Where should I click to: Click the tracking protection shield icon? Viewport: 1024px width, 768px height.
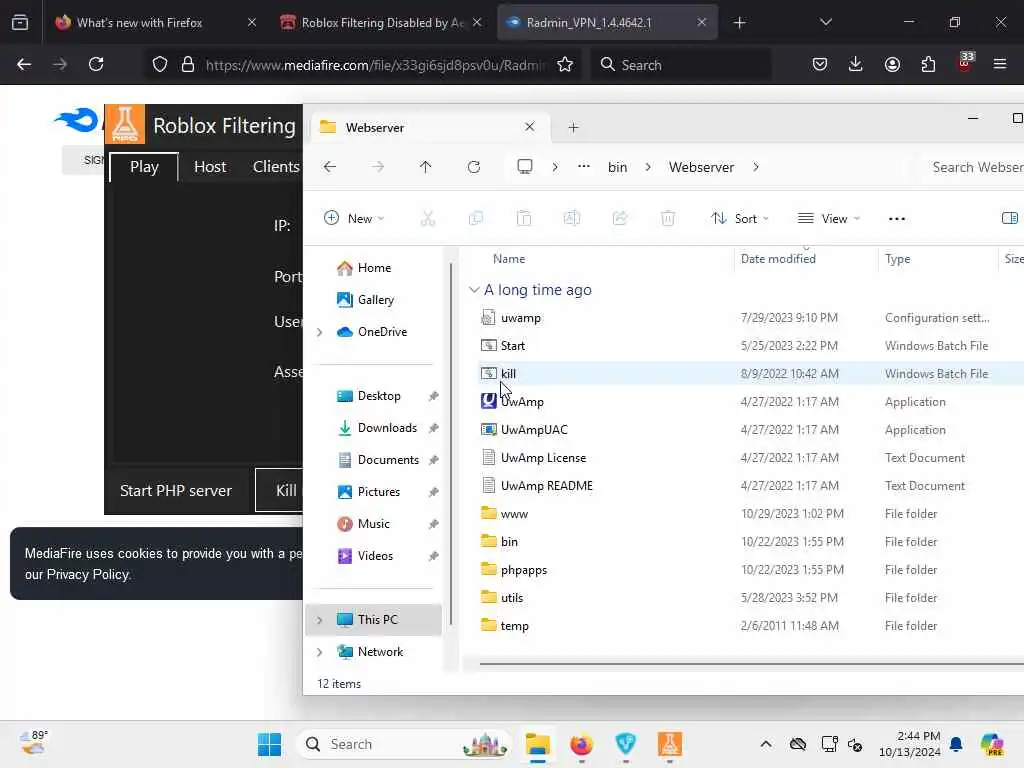click(160, 64)
